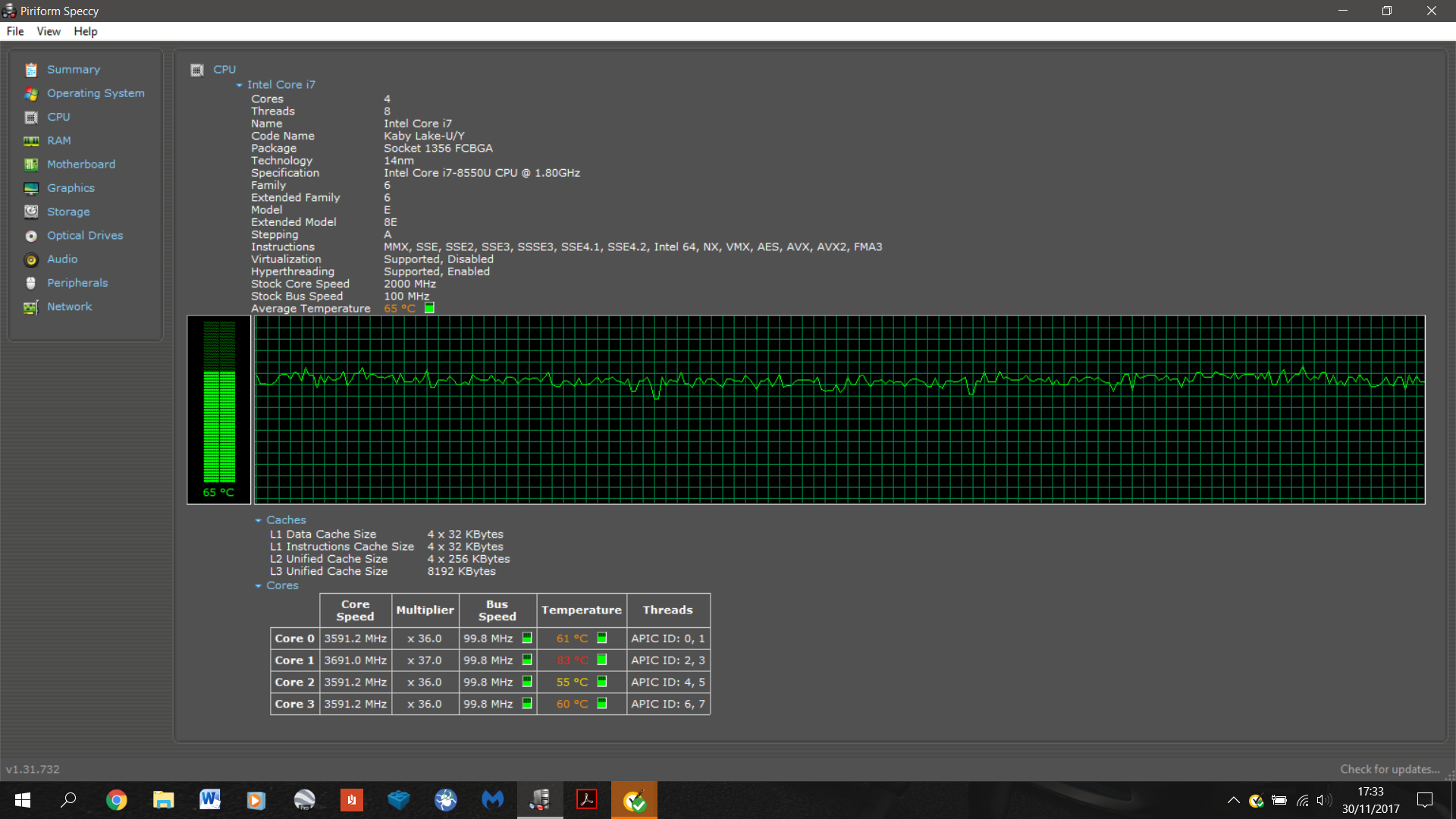Open Google Chrome from the taskbar
This screenshot has height=819, width=1456.
click(116, 800)
